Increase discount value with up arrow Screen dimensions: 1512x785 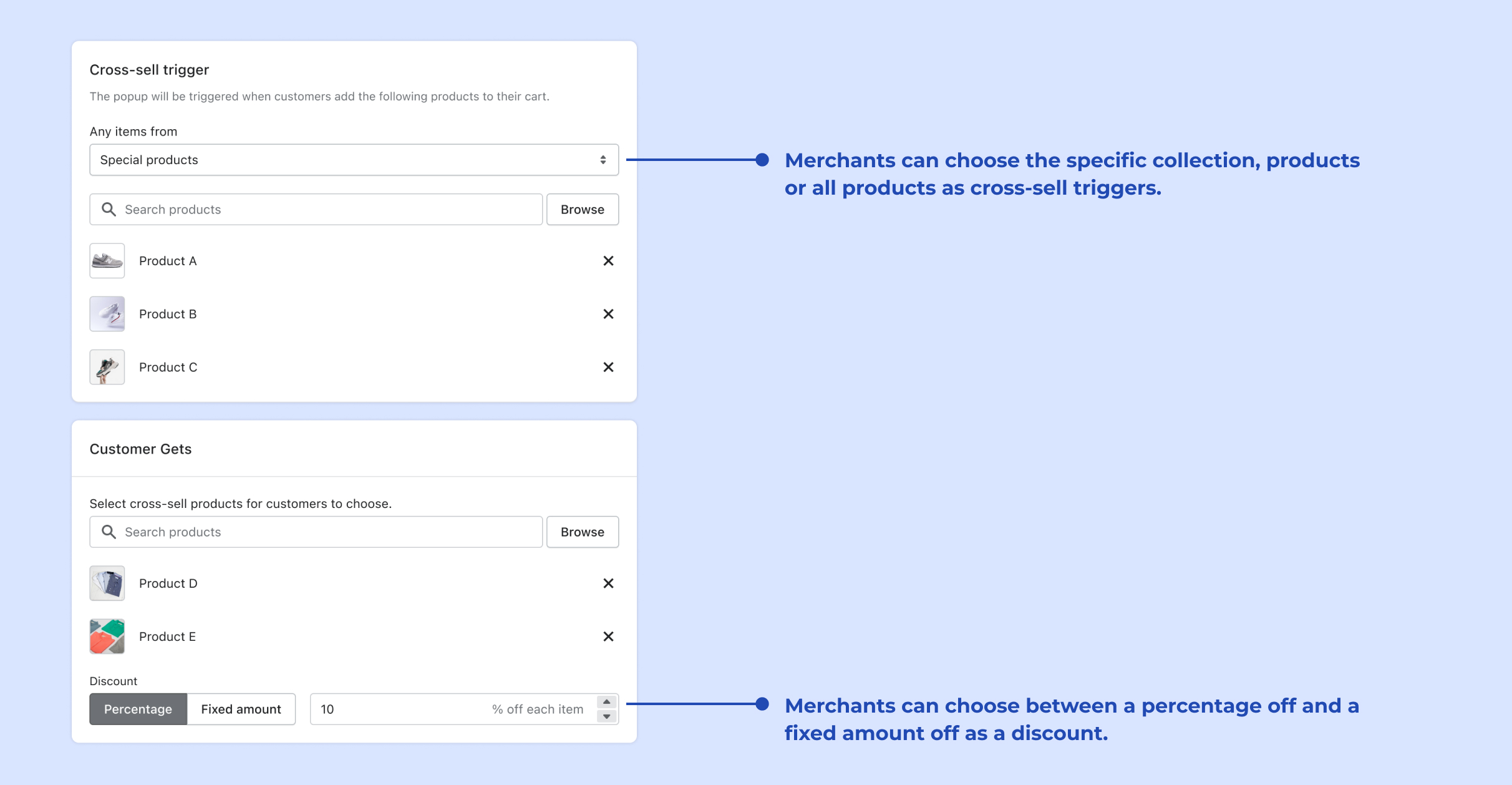(606, 702)
